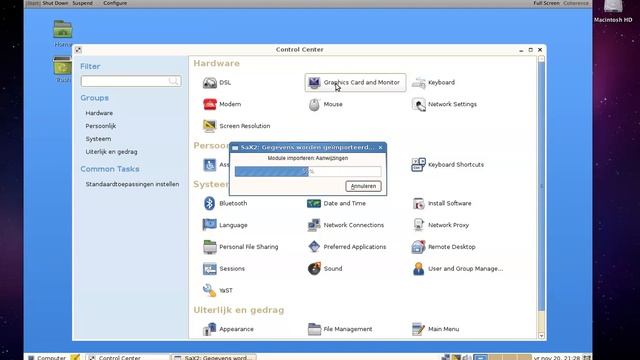Select the Persoonlijk group in sidebar
The image size is (640, 360).
101,126
